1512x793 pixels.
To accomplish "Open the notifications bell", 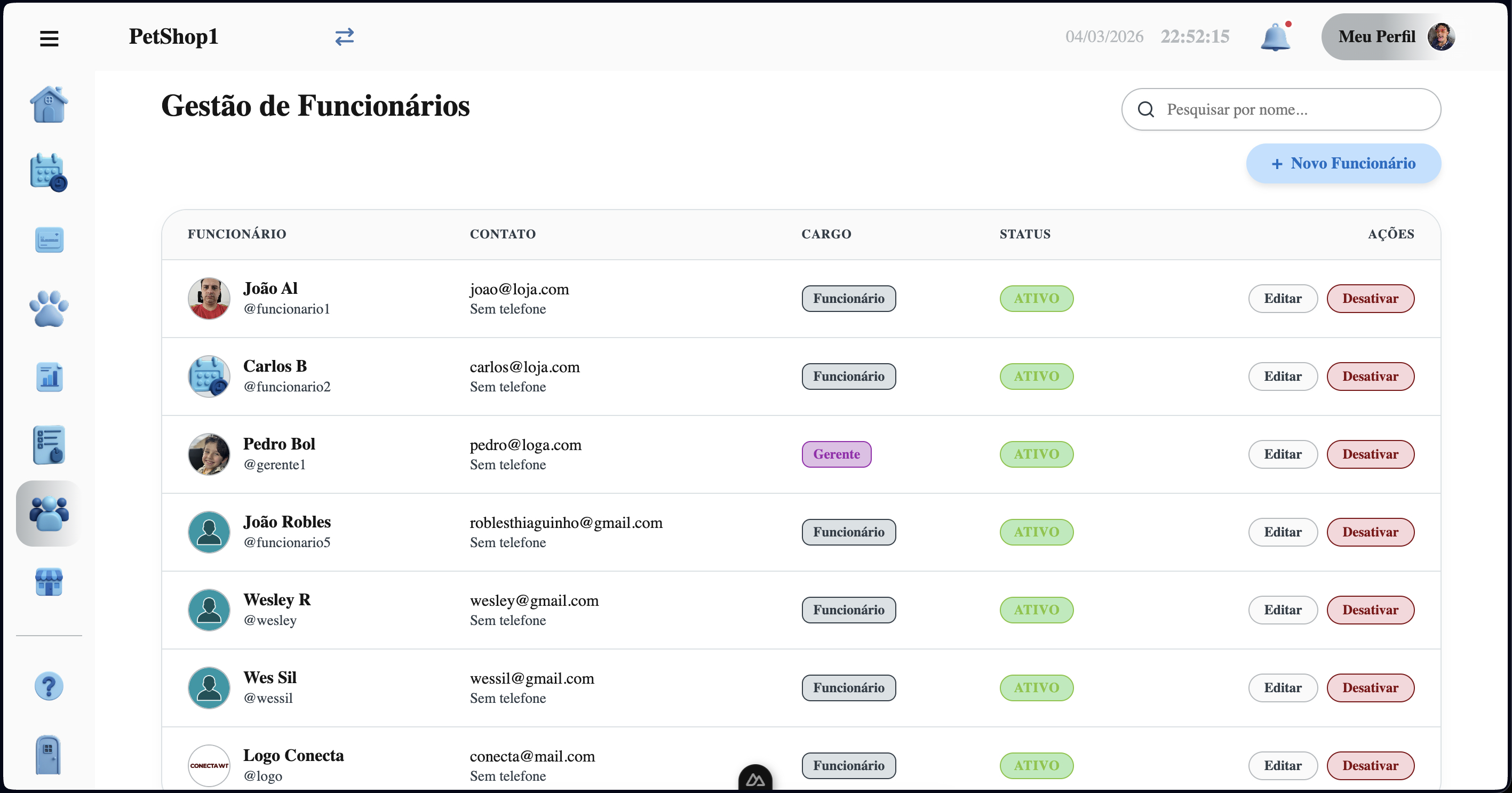I will [x=1275, y=37].
